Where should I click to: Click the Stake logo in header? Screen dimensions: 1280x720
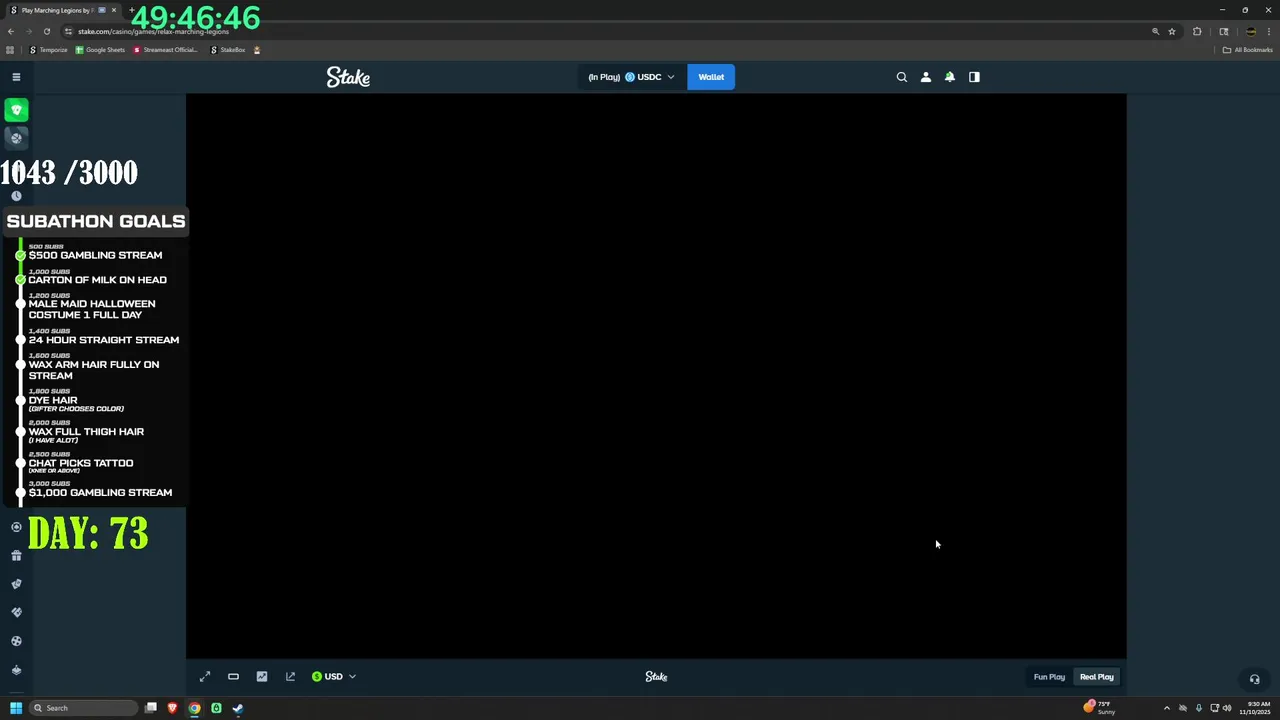point(348,77)
